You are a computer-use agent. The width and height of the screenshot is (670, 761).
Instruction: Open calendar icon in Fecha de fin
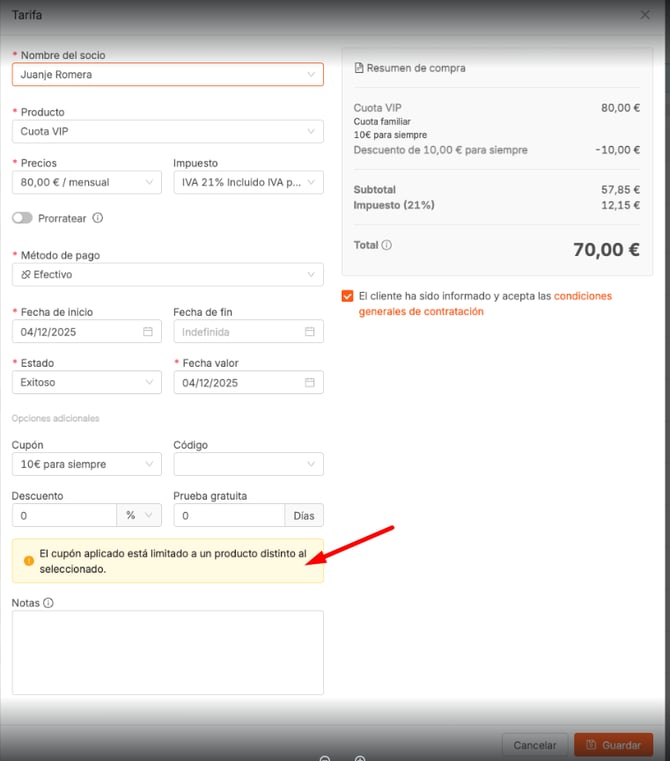[310, 332]
